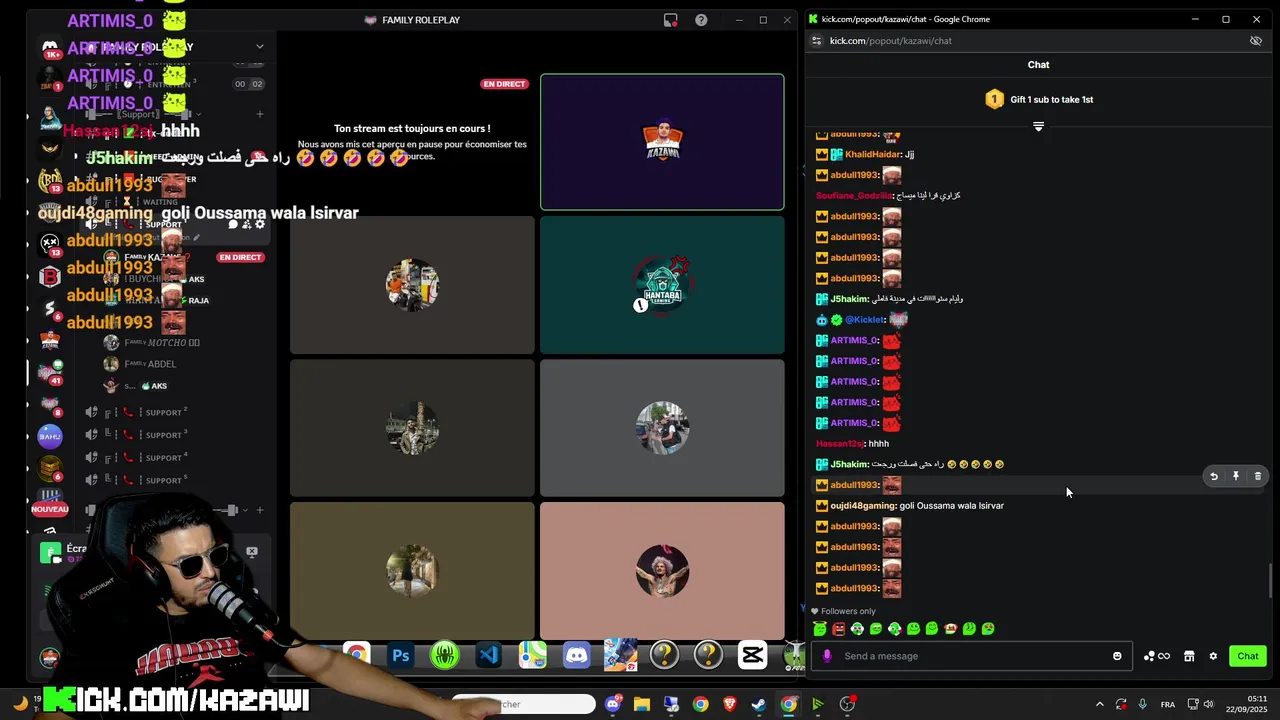Open Discord help question mark icon

[701, 20]
